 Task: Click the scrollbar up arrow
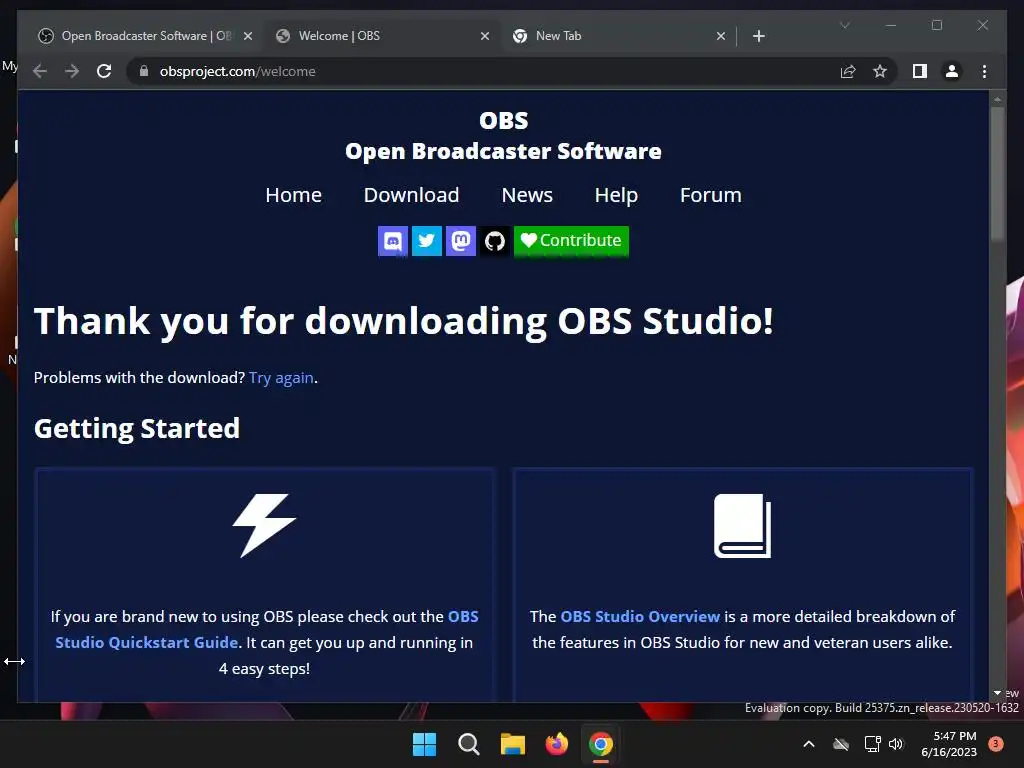click(x=997, y=99)
